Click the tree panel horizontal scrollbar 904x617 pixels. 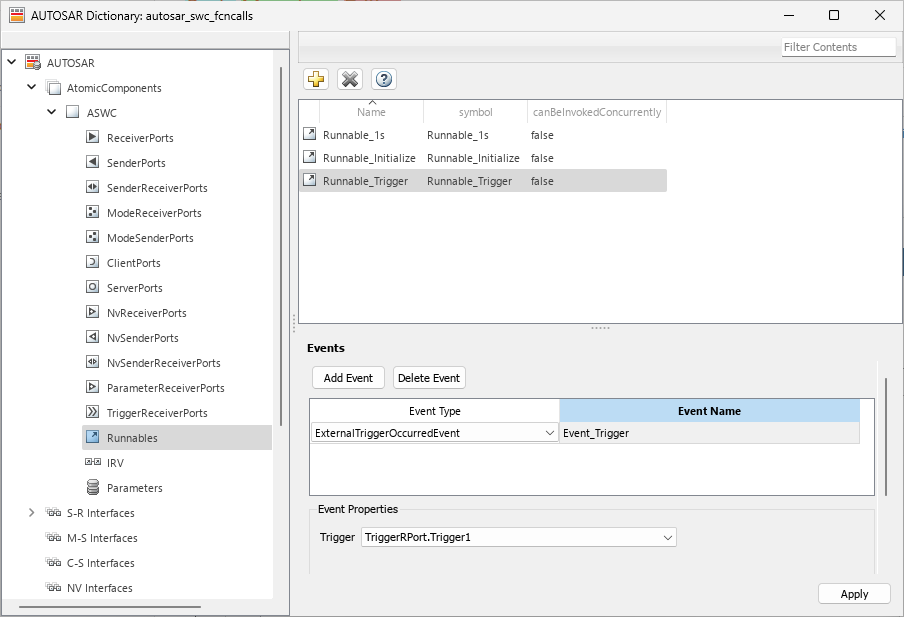110,607
